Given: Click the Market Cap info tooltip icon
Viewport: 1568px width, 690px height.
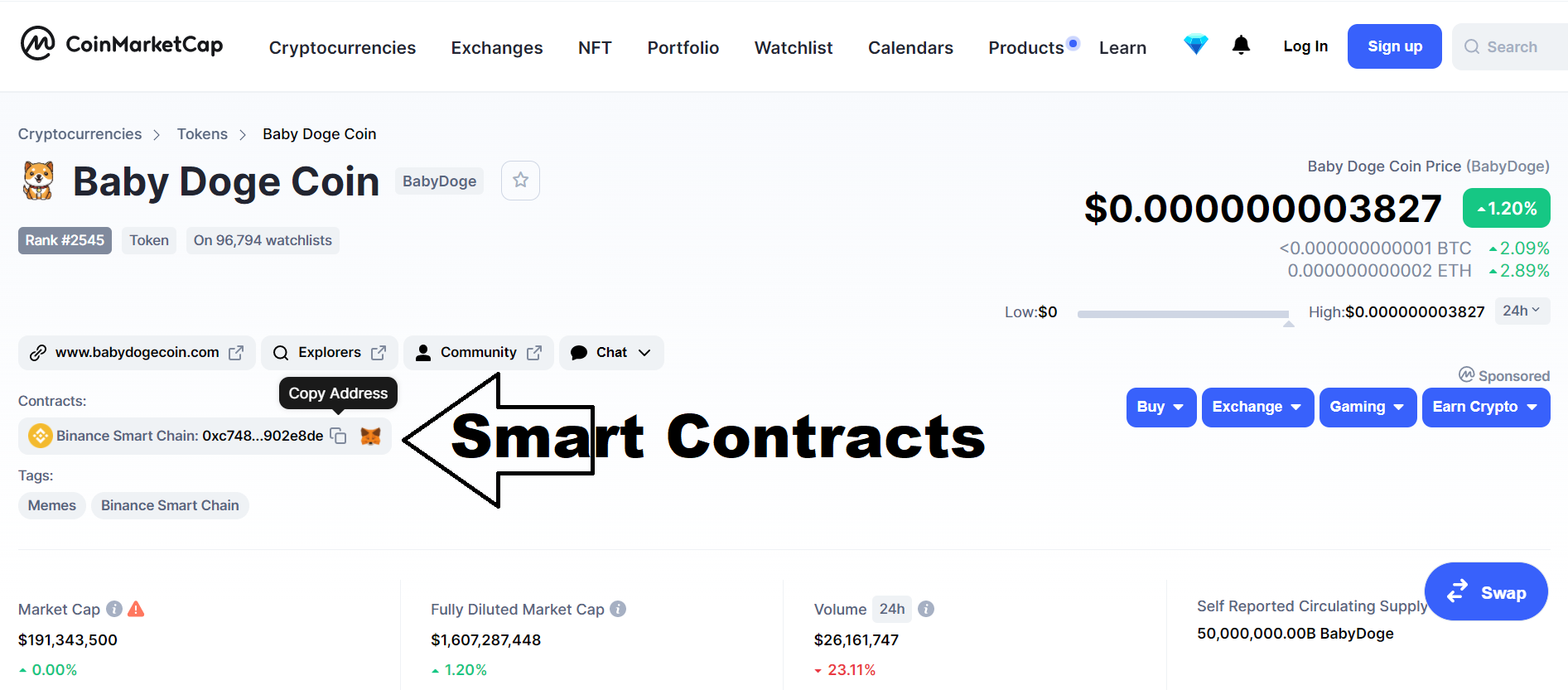Looking at the screenshot, I should [113, 608].
